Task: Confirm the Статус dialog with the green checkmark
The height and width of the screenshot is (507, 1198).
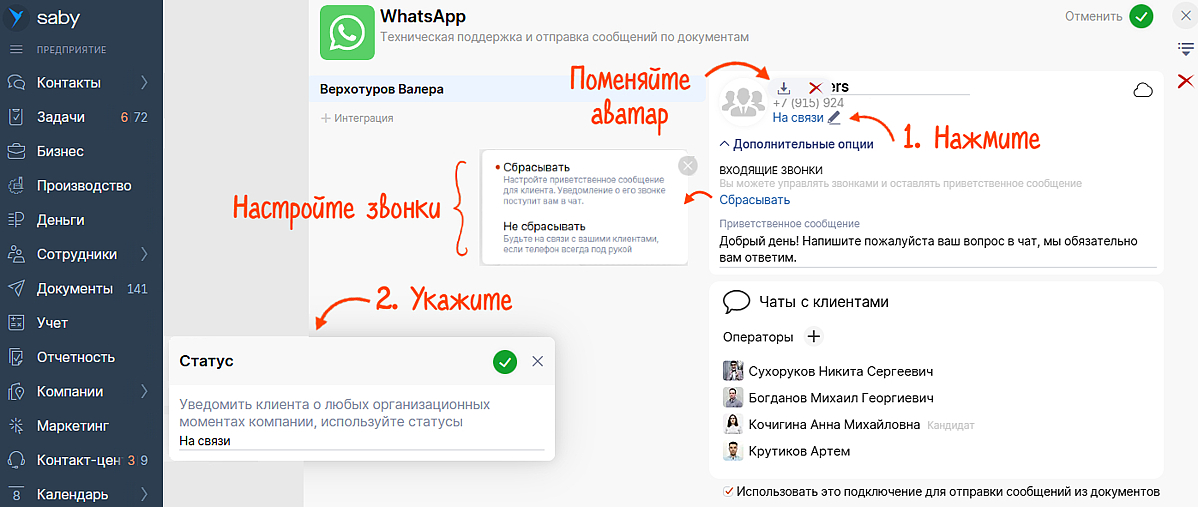Action: click(505, 361)
